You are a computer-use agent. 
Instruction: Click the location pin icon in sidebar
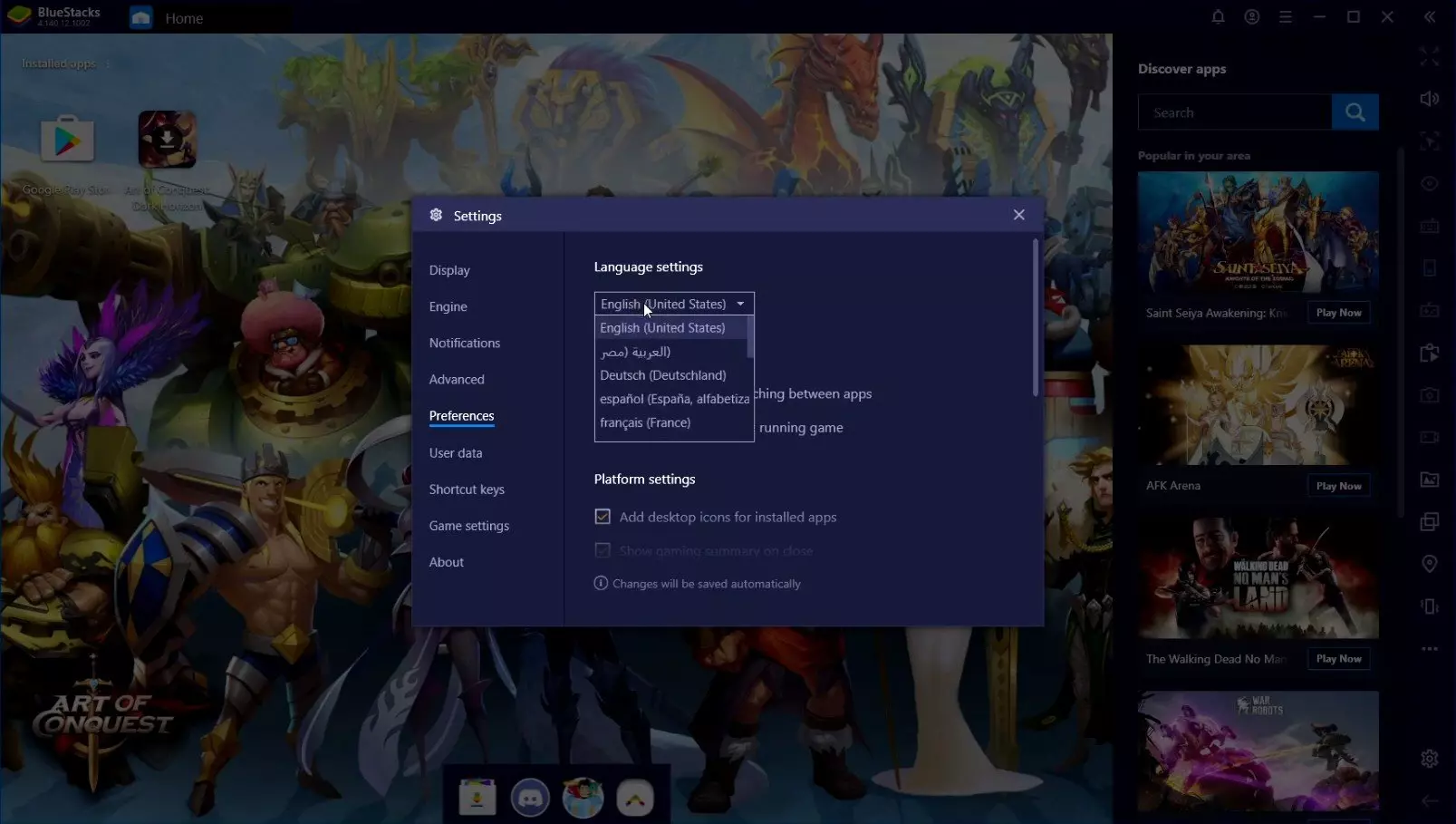tap(1429, 564)
